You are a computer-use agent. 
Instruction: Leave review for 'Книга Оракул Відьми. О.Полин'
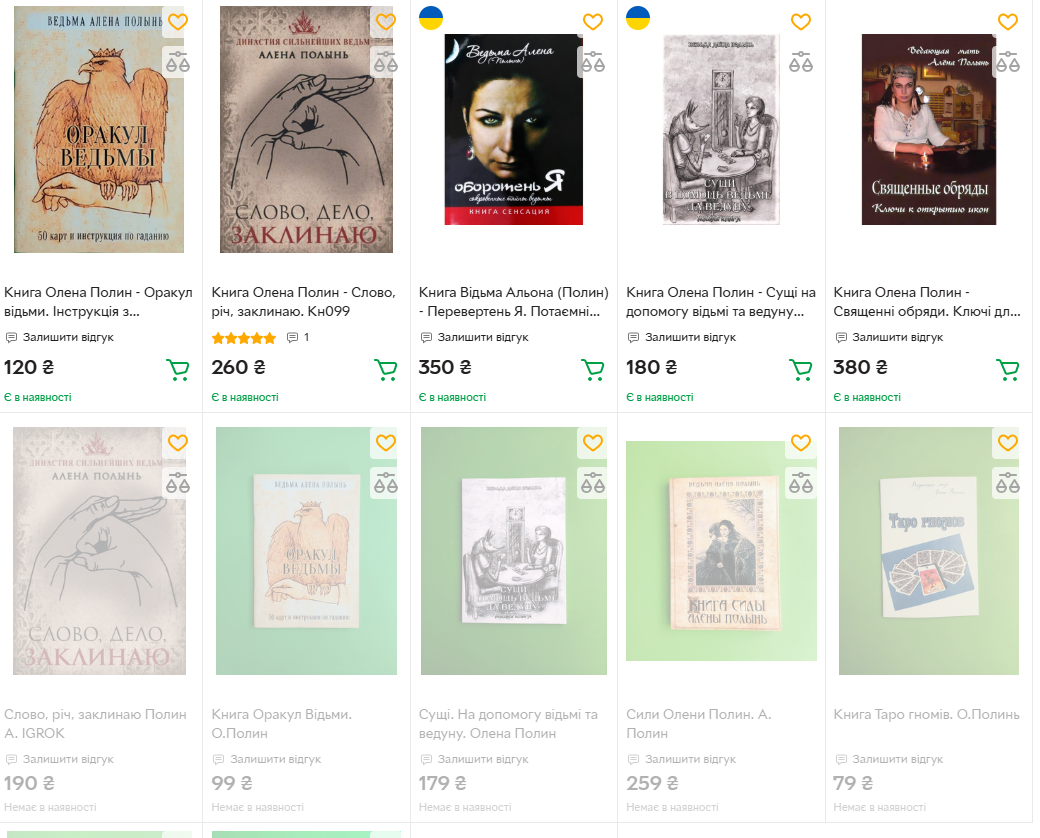(266, 759)
